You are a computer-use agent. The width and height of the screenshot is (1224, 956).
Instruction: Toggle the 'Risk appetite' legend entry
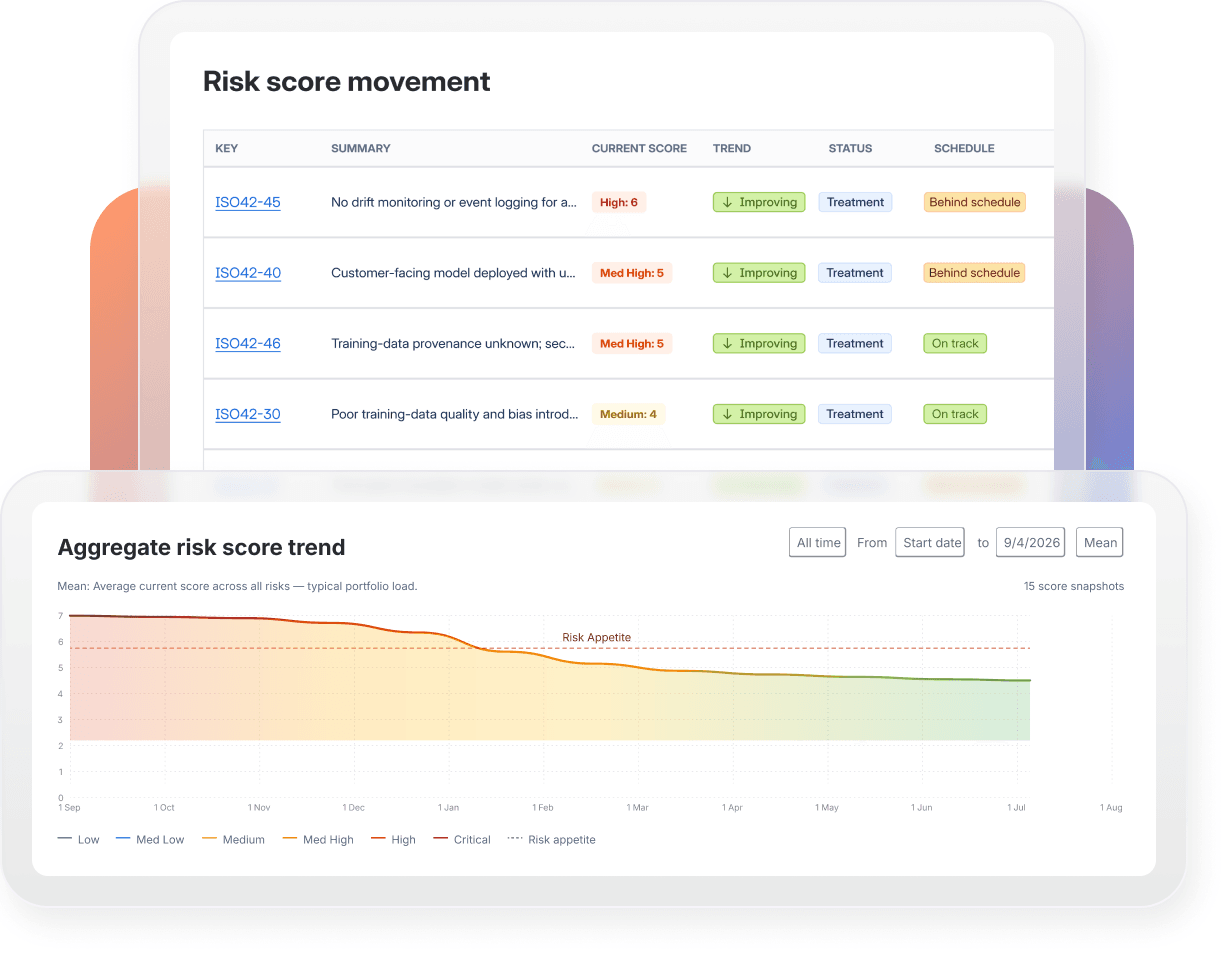pyautogui.click(x=552, y=840)
